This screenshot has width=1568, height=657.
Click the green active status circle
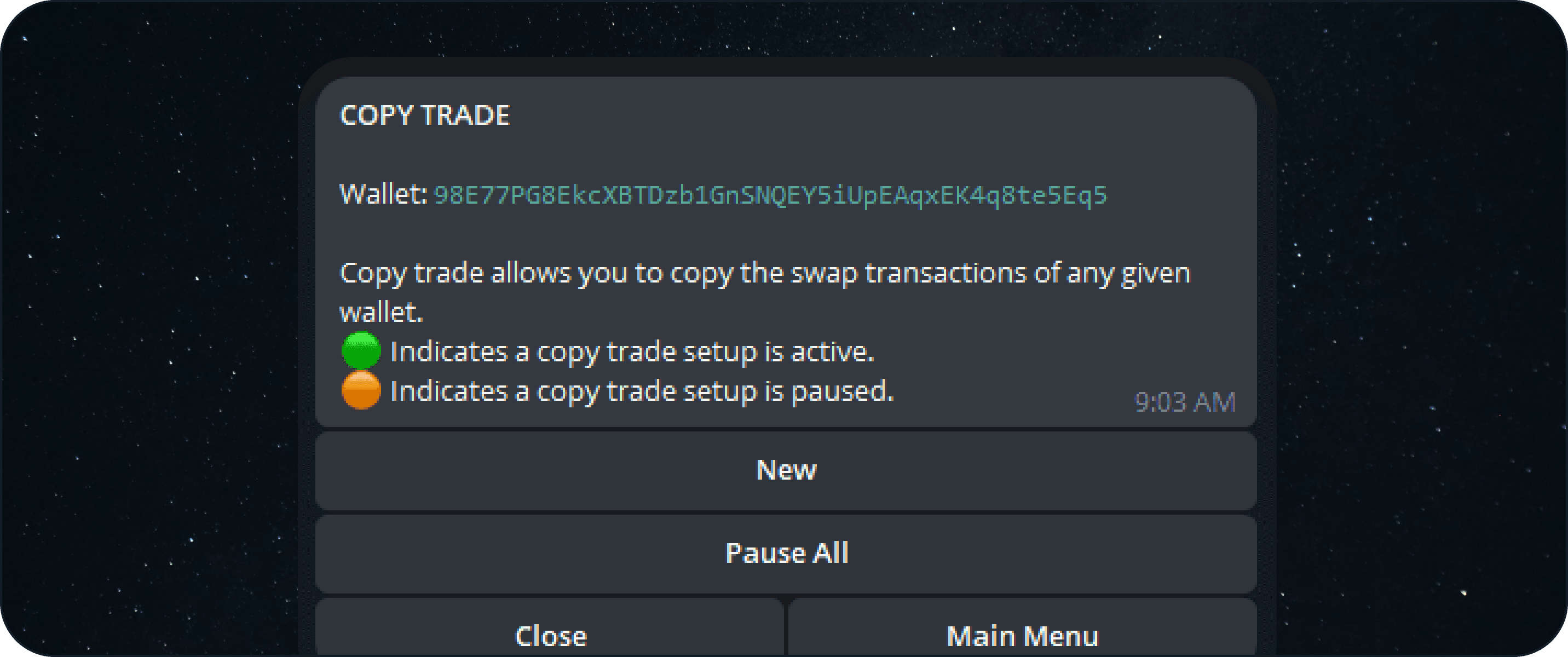pos(361,351)
